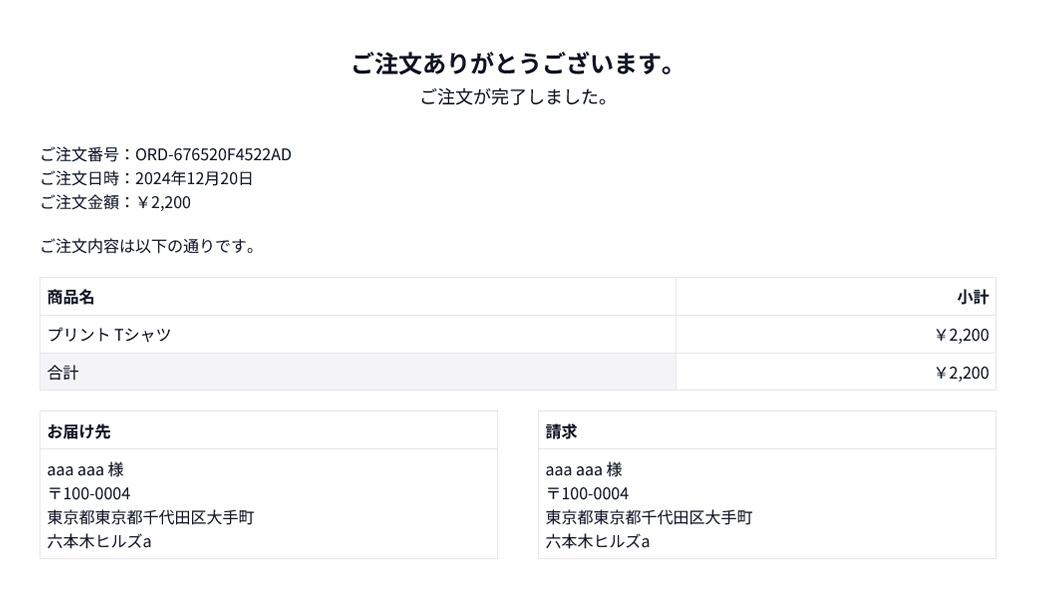This screenshot has width=1039, height=597.
Task: Click the お届け先 section header
Action: coord(79,431)
